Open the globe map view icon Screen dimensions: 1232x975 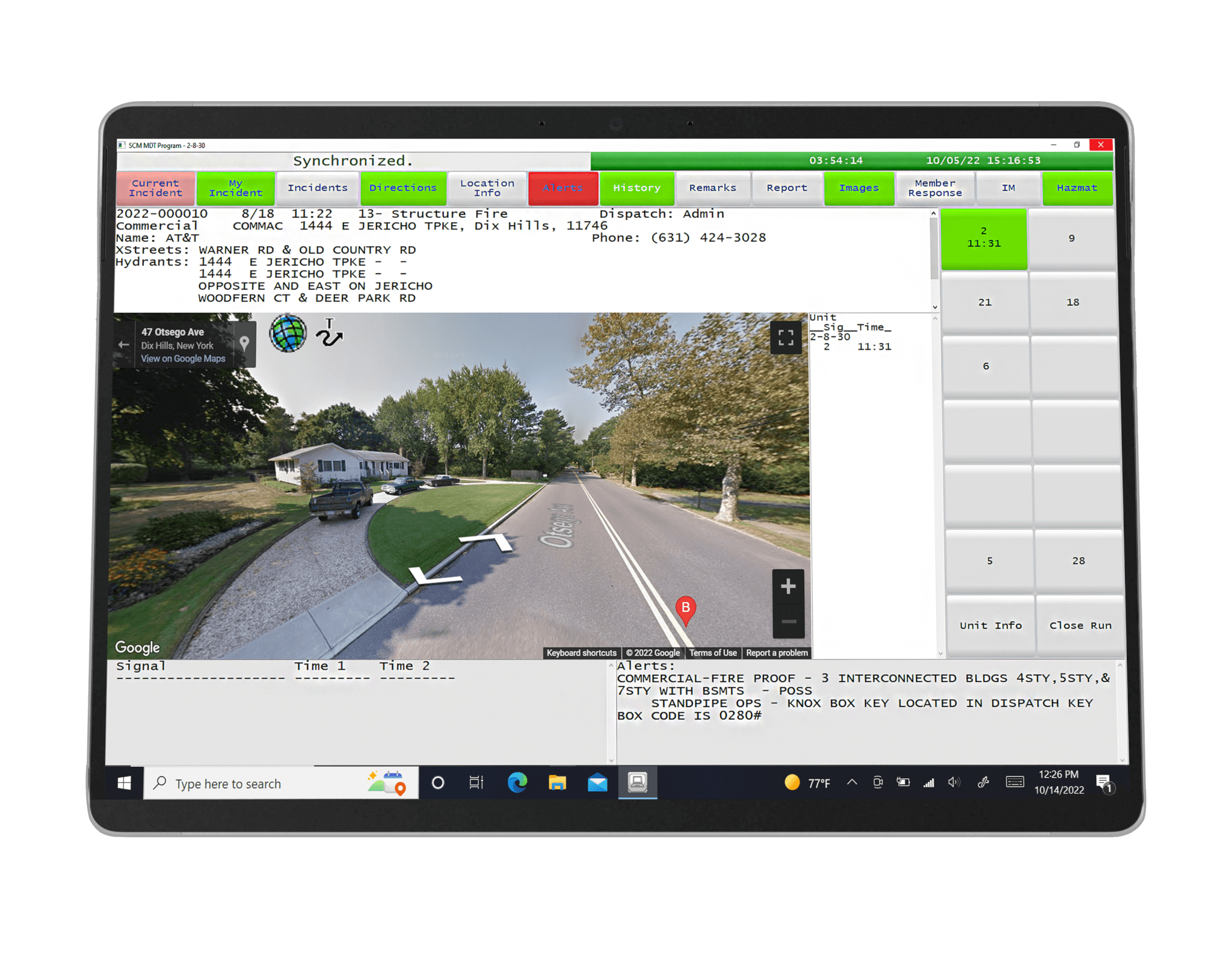coord(288,333)
